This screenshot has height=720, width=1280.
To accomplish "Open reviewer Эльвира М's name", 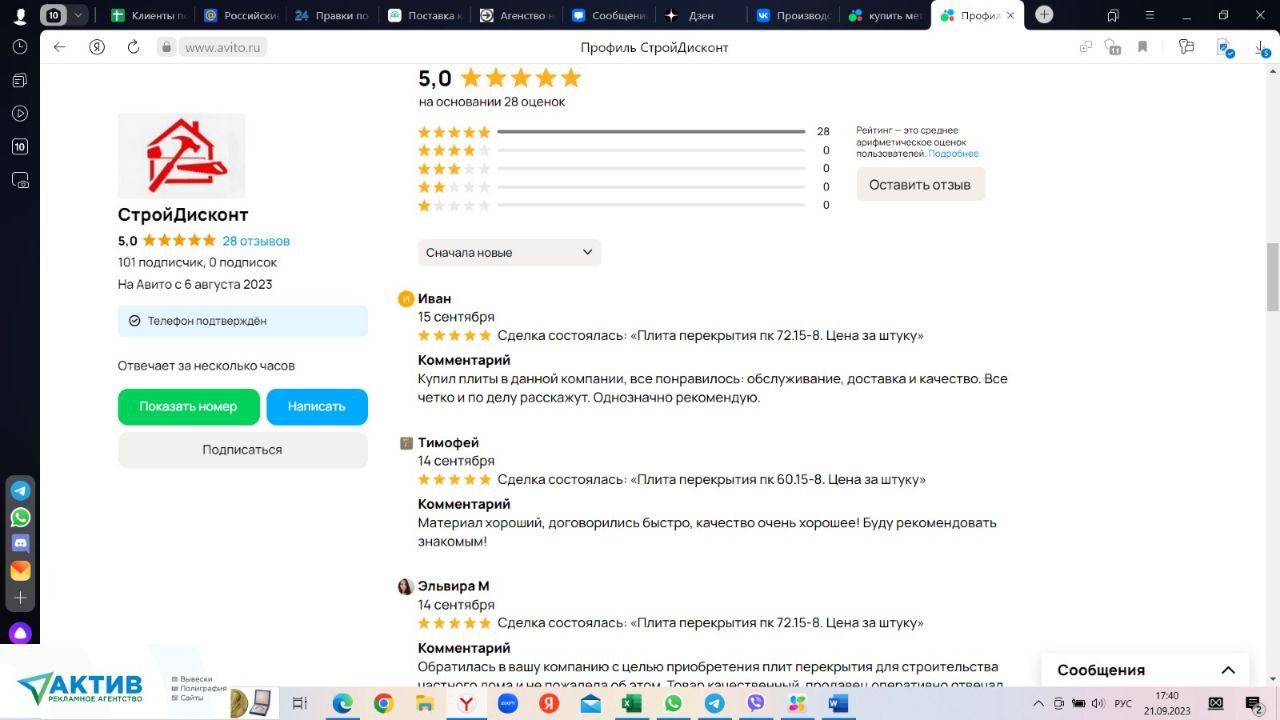I will (453, 586).
